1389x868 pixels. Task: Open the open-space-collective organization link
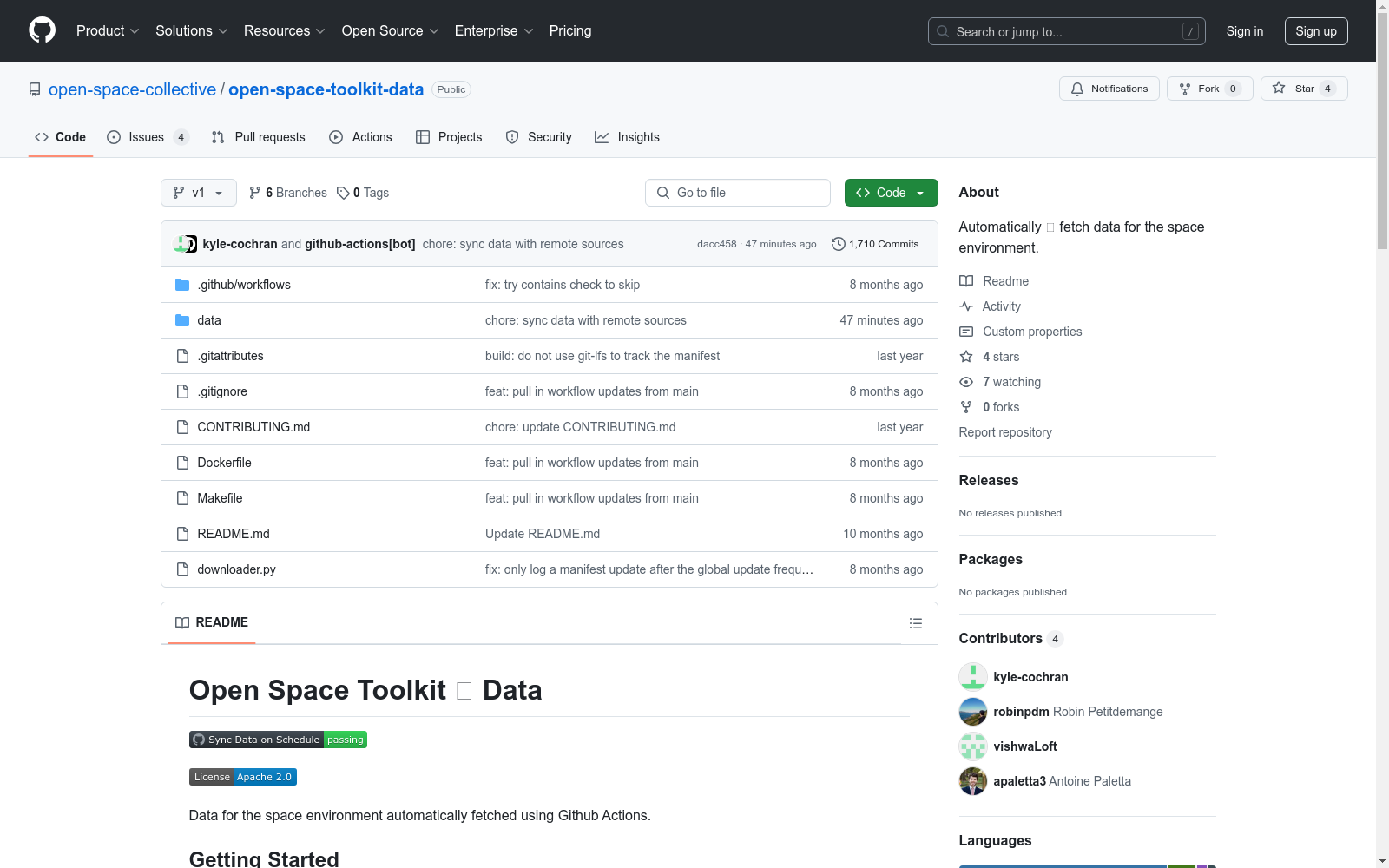coord(132,89)
